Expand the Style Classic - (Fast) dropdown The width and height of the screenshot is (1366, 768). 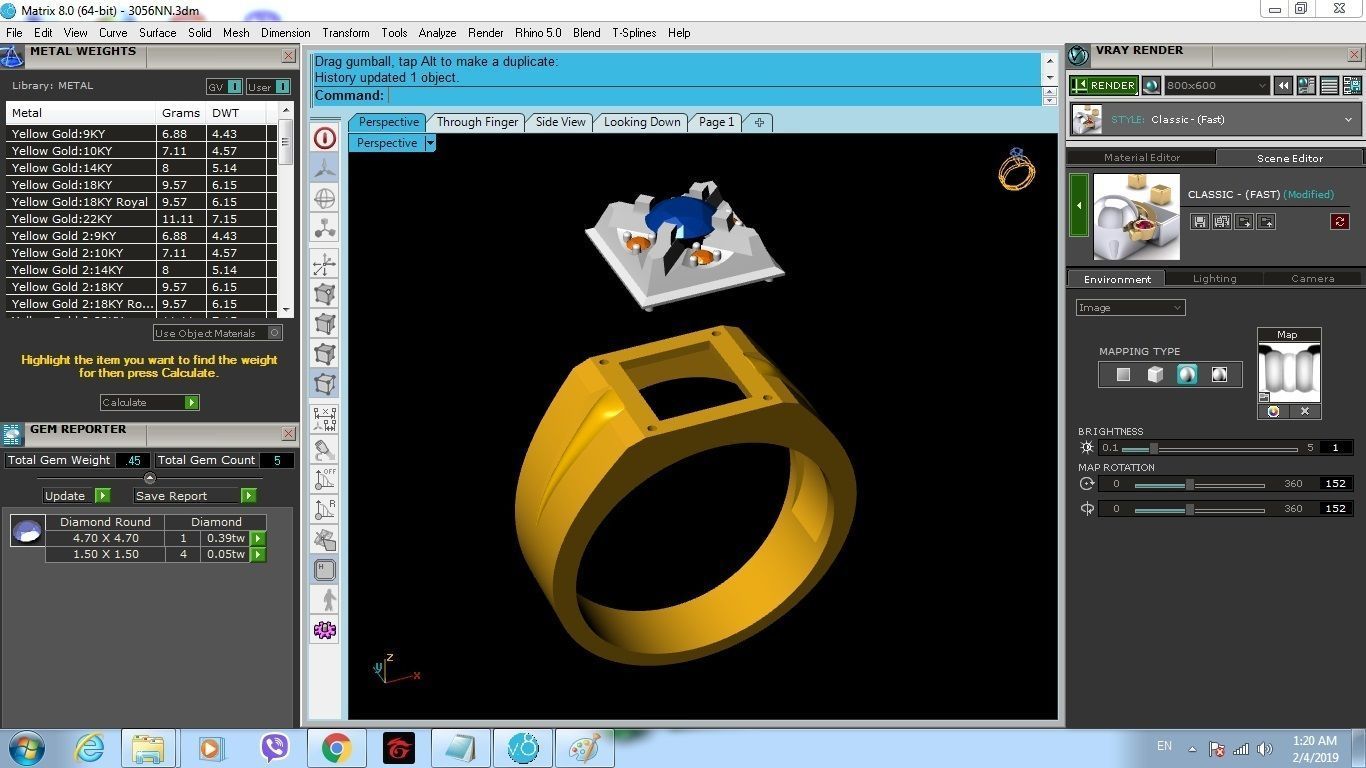pos(1216,120)
